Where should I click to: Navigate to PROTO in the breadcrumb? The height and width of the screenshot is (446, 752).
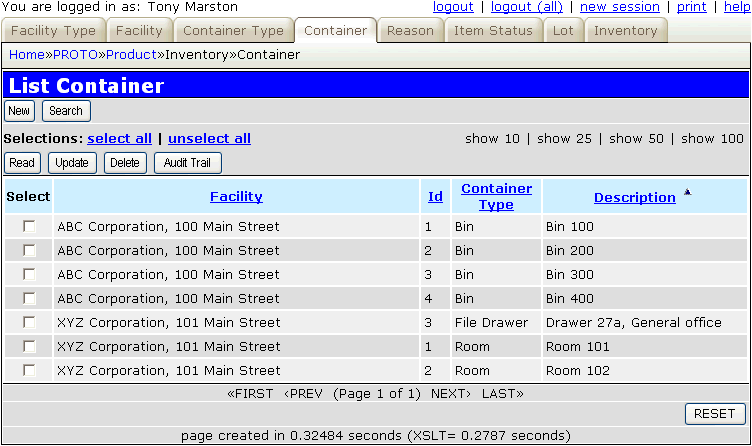pyautogui.click(x=75, y=54)
